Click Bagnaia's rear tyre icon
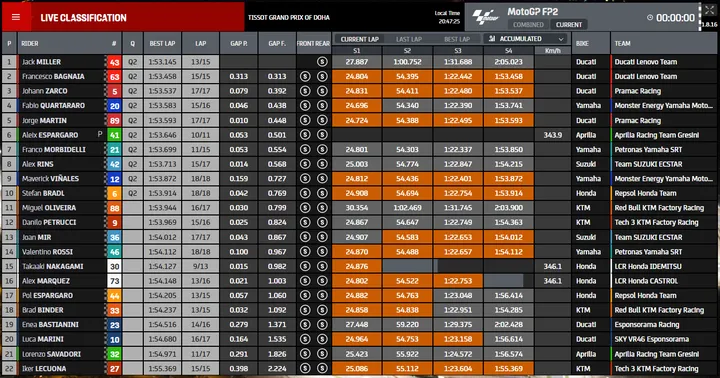The image size is (720, 378). (322, 76)
